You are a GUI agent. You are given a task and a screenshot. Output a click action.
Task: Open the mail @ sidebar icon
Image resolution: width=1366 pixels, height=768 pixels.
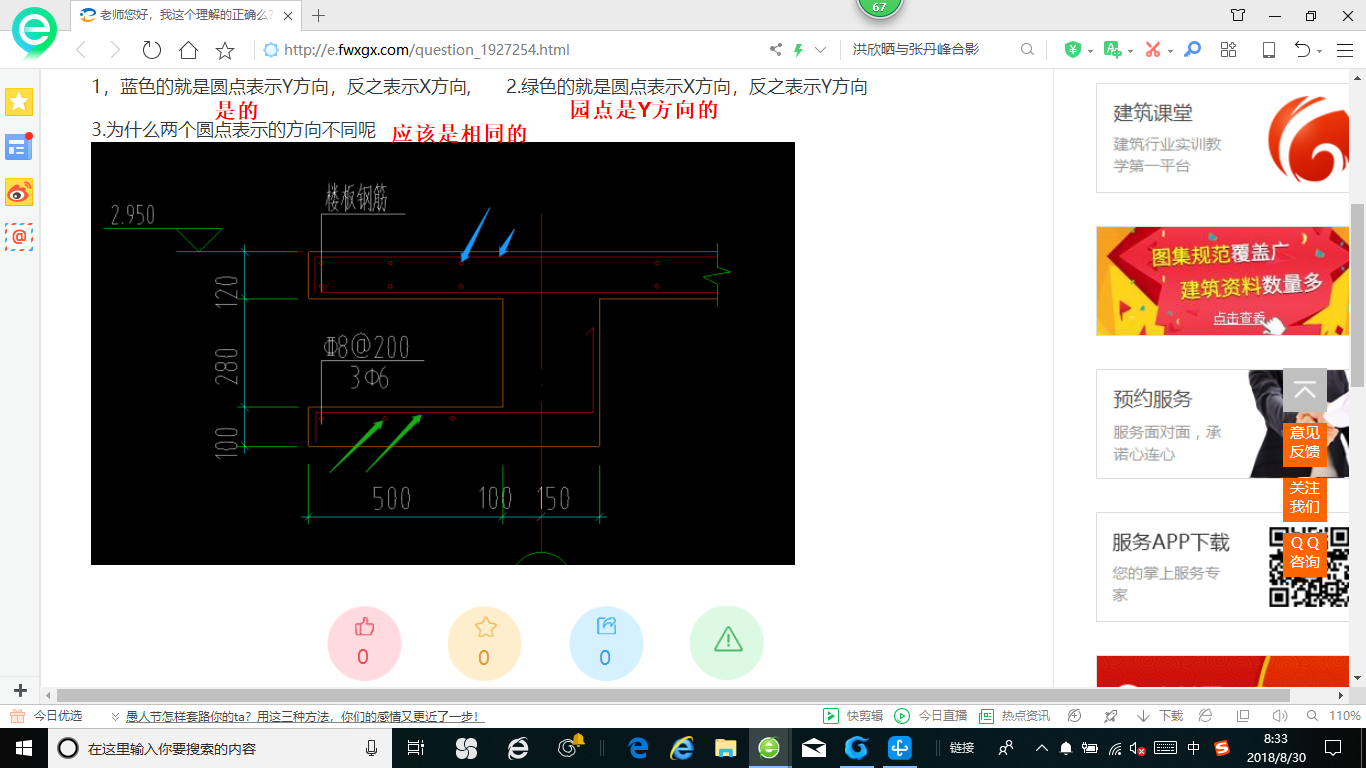(19, 237)
